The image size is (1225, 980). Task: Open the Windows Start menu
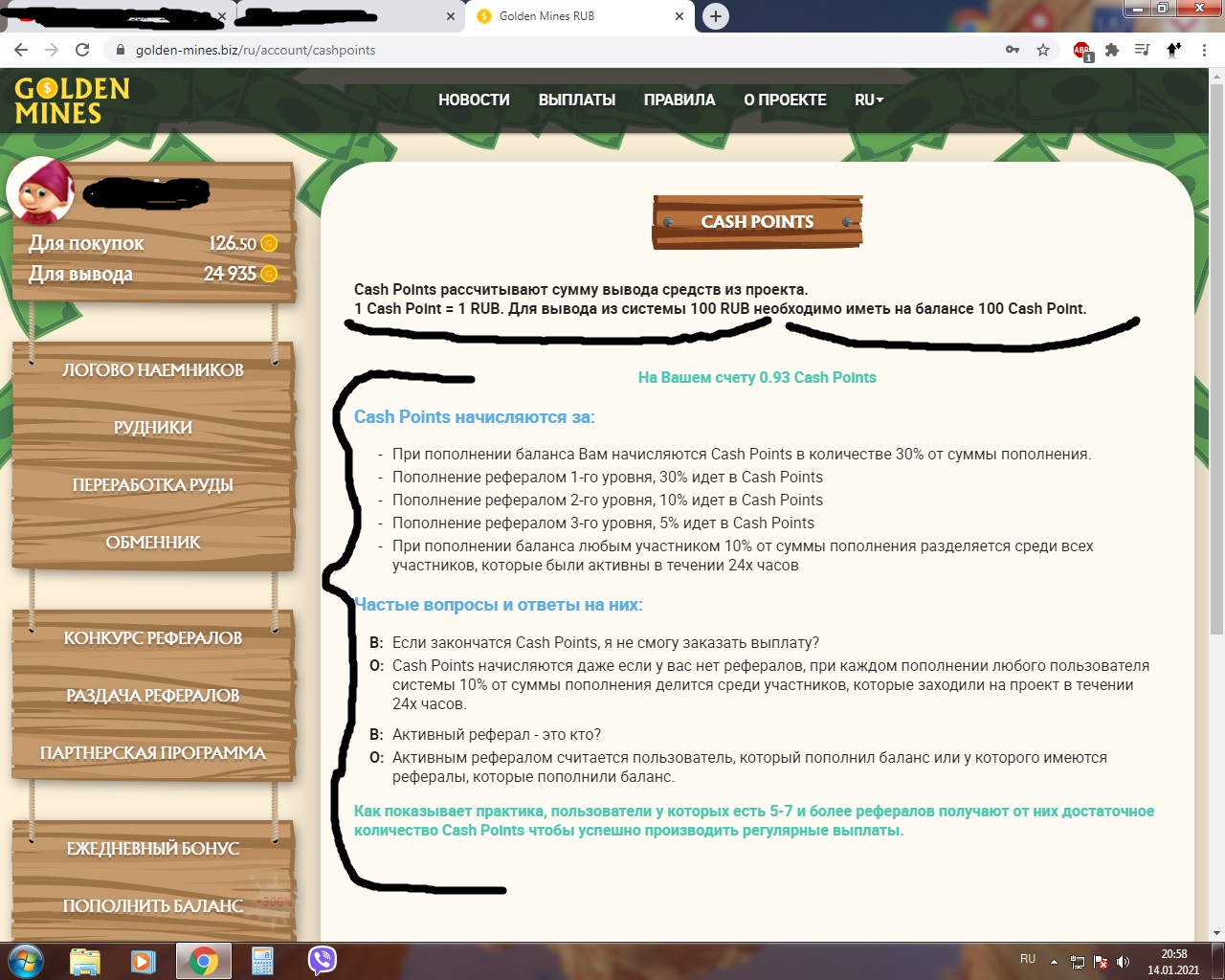[25, 961]
